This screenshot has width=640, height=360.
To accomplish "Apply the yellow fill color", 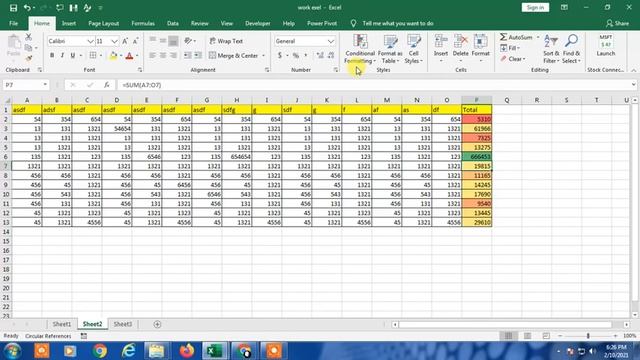I will tap(113, 56).
